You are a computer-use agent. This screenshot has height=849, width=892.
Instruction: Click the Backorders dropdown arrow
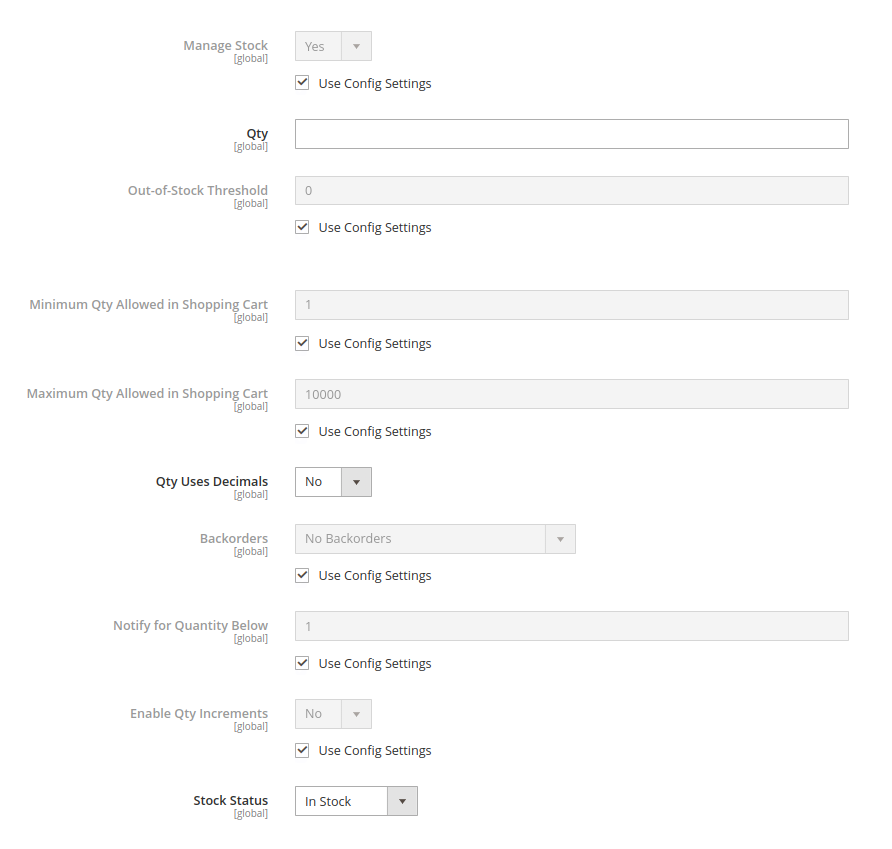(560, 539)
